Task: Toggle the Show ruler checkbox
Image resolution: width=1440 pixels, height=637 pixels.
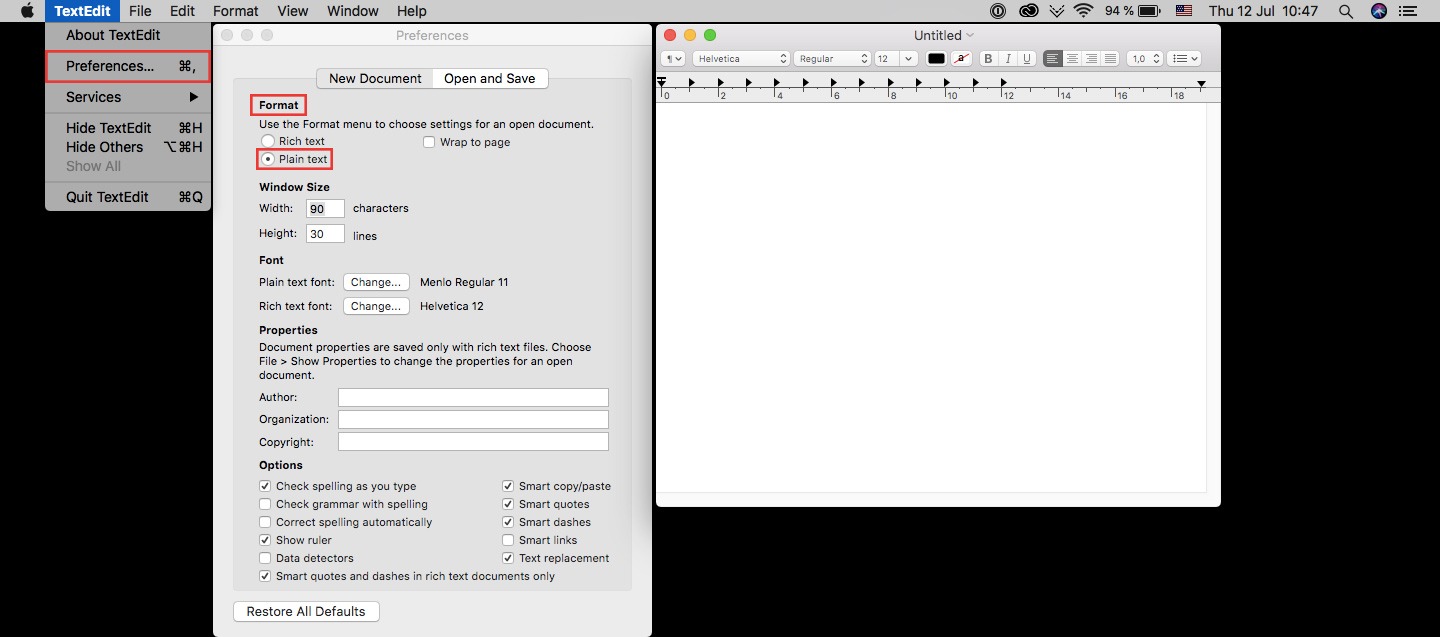Action: [265, 540]
